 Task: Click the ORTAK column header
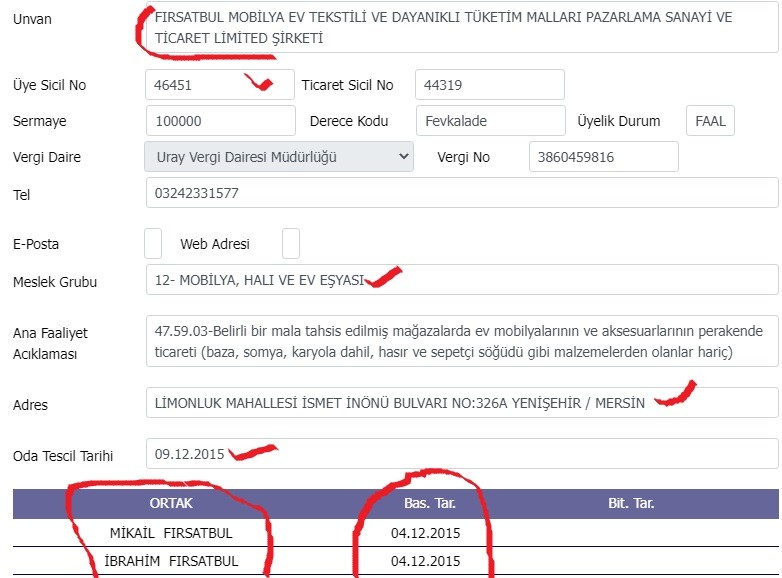pos(171,503)
